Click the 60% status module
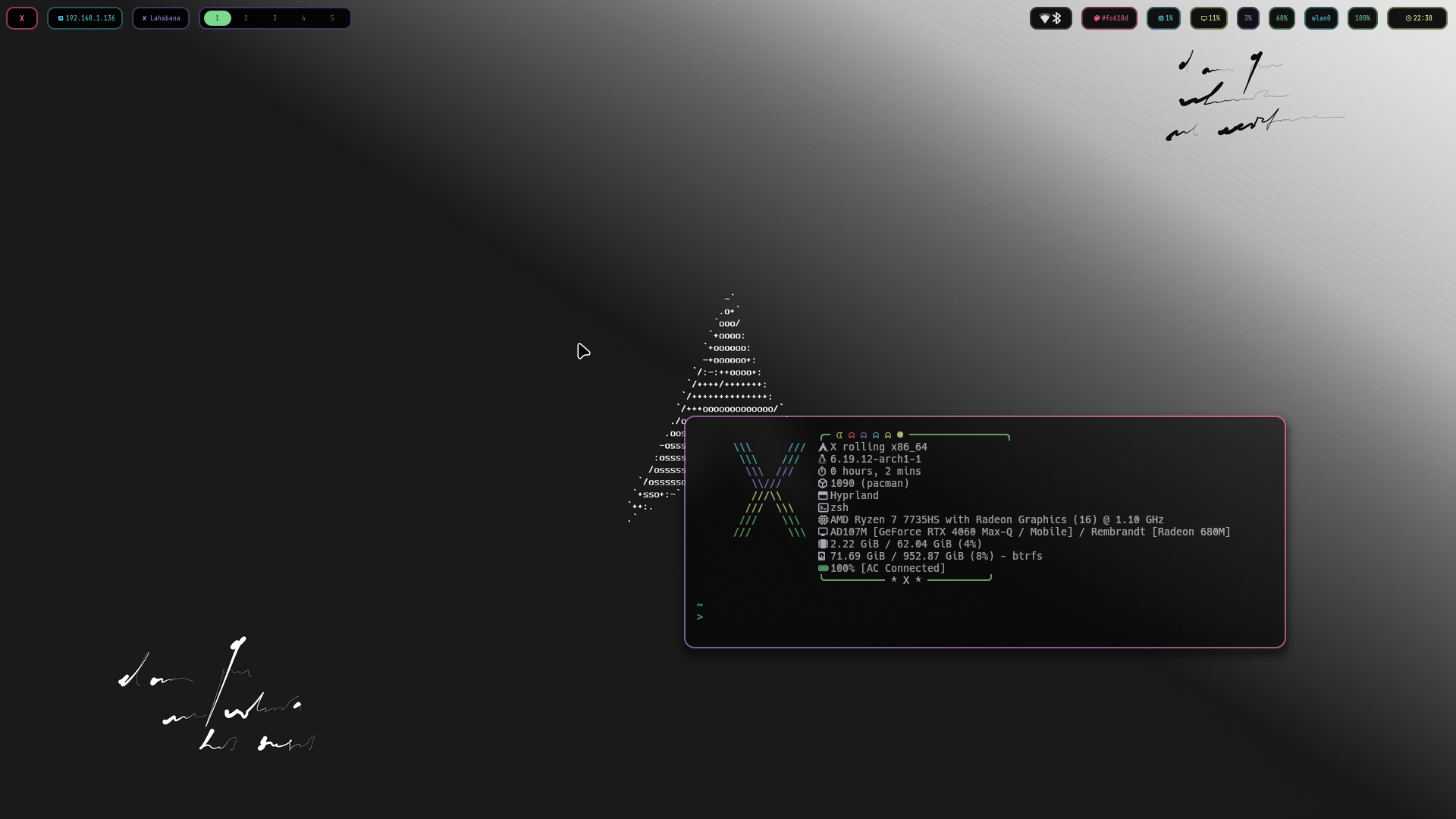 [1282, 18]
